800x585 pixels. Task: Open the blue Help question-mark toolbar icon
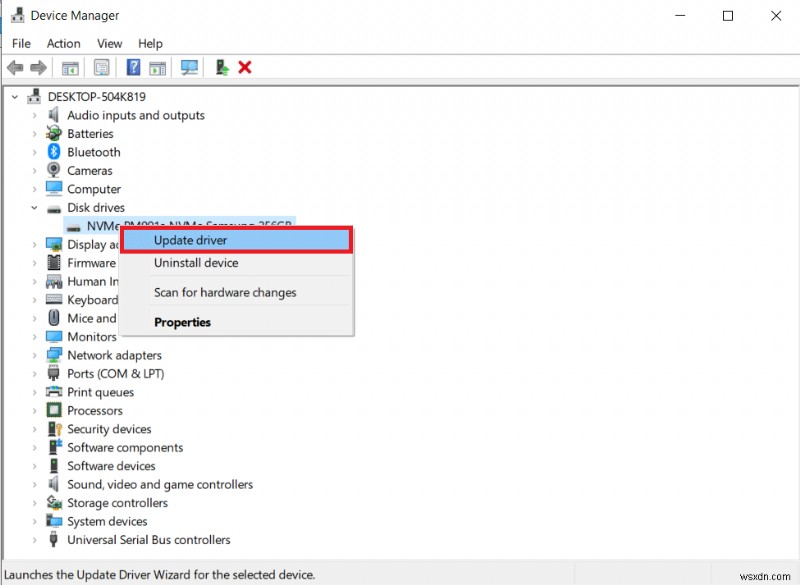click(133, 67)
